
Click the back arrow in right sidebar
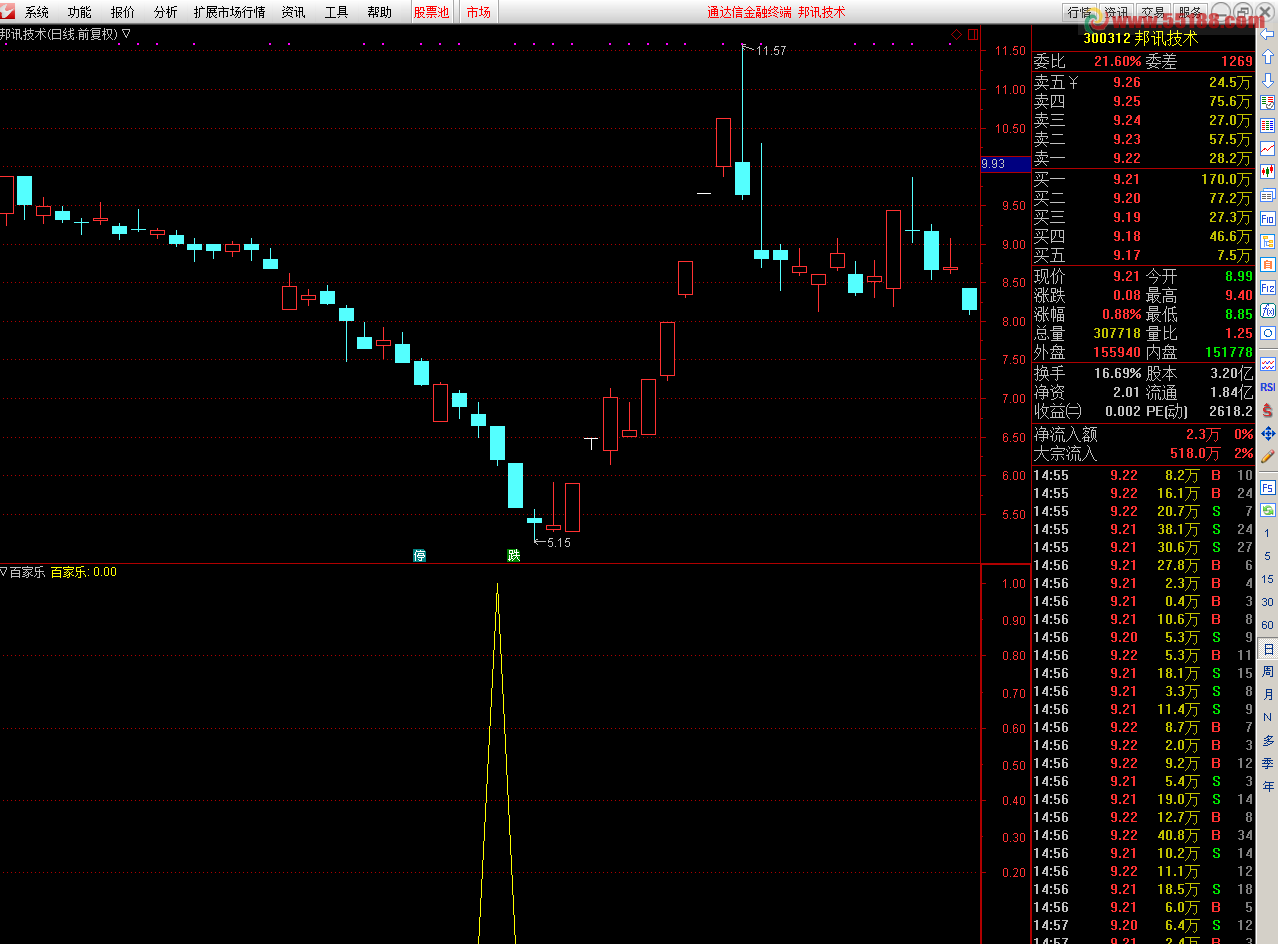tap(1267, 35)
